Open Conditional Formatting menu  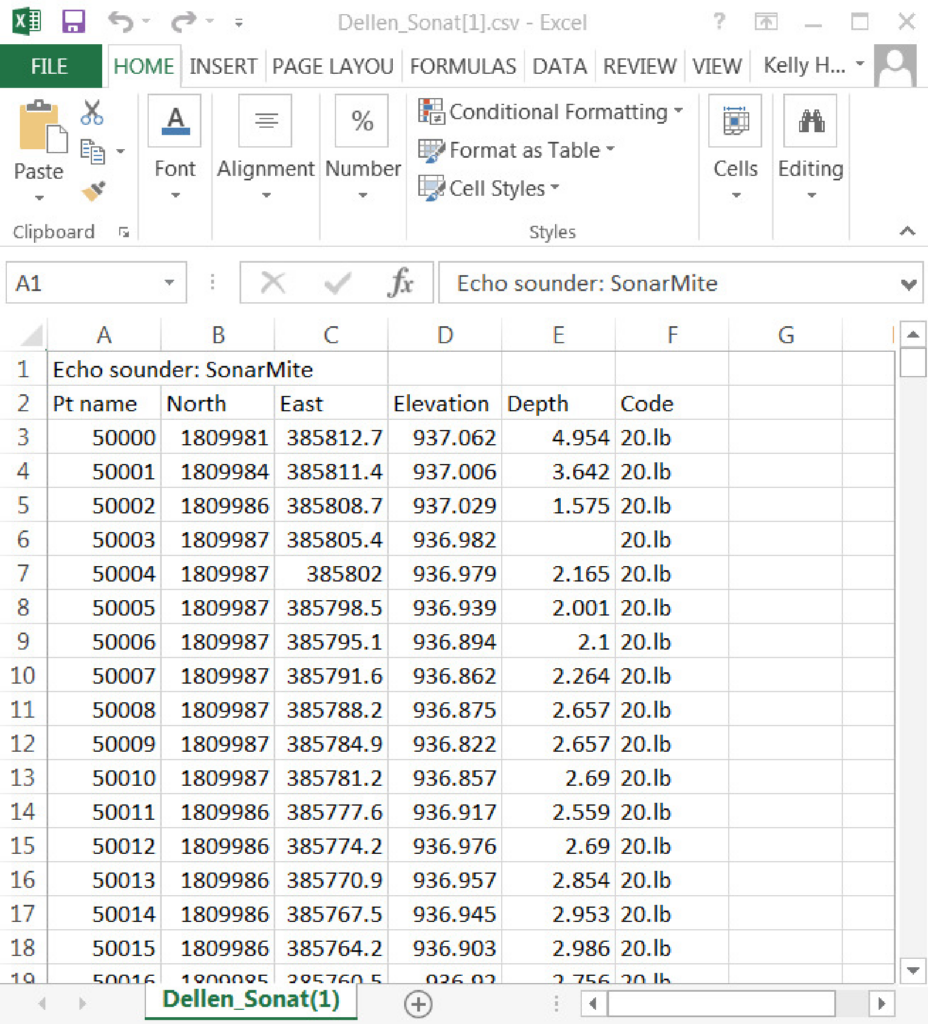551,112
